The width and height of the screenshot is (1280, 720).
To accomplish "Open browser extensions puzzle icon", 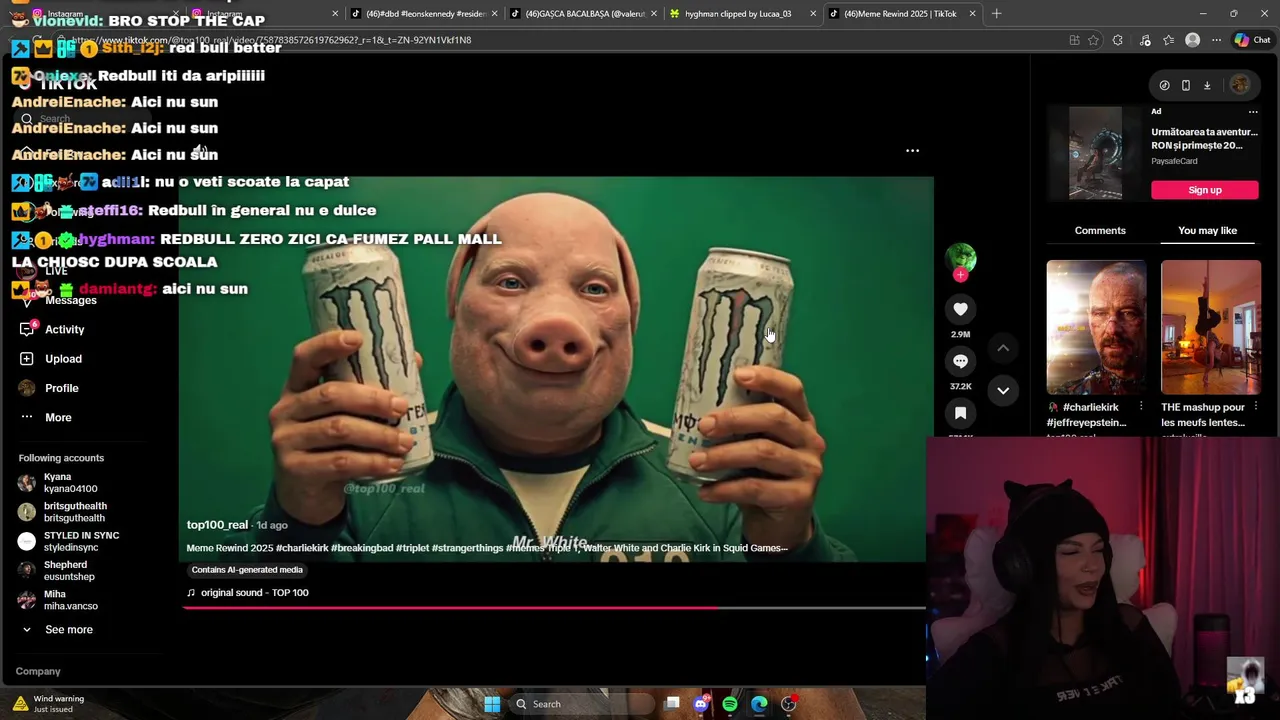I will [1117, 40].
